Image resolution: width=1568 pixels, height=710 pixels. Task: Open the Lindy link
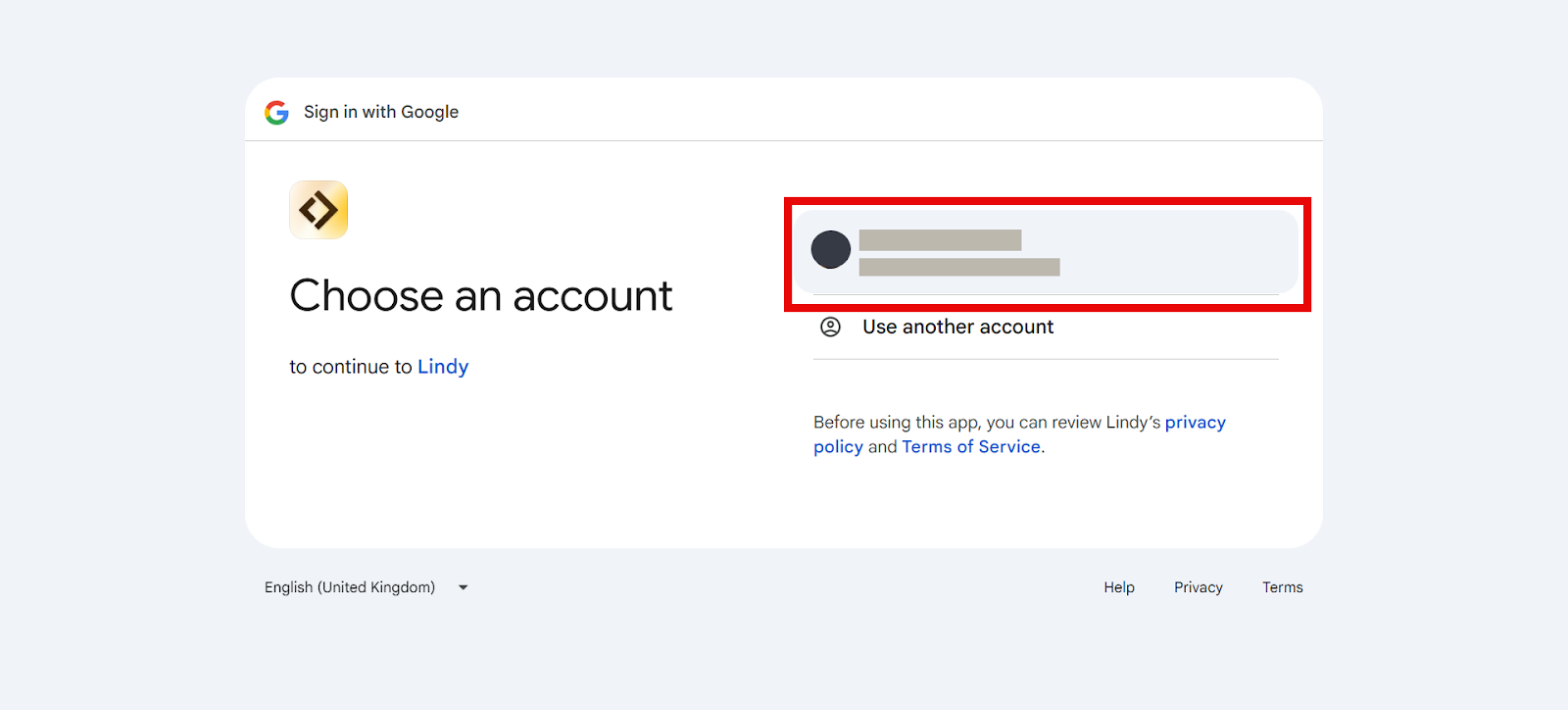coord(443,367)
